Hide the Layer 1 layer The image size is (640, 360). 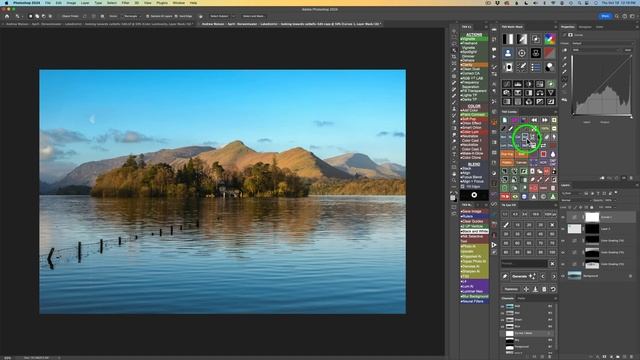click(x=563, y=229)
